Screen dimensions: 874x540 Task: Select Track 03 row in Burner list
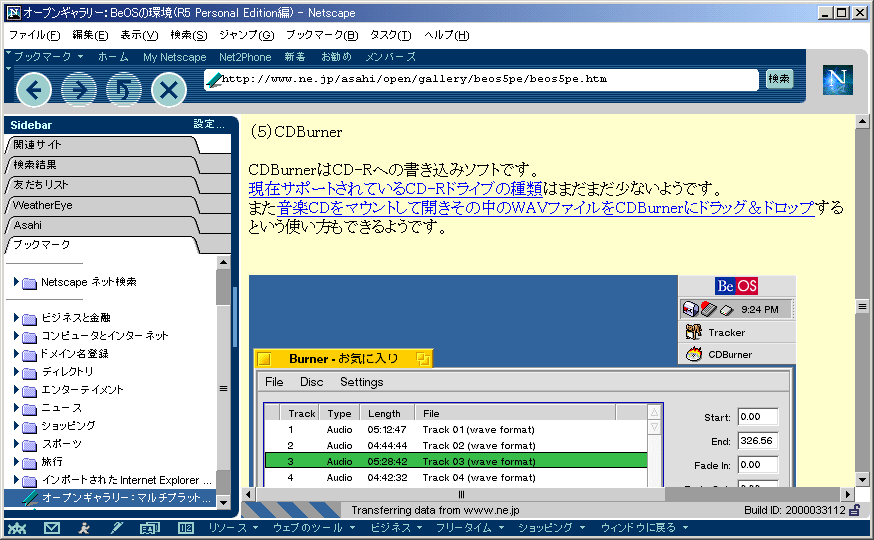click(456, 461)
